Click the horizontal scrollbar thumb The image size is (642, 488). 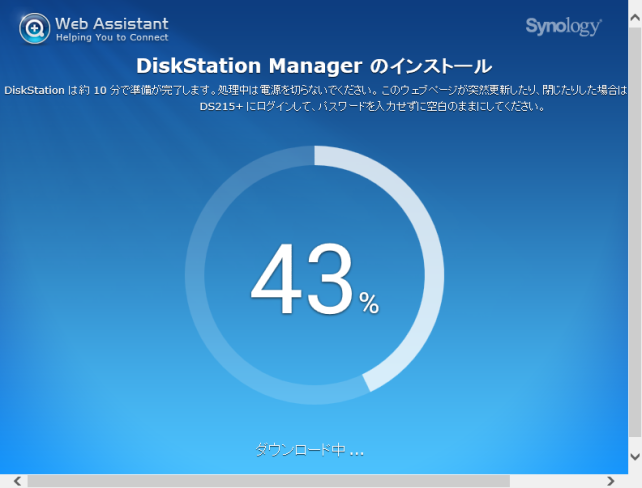(x=269, y=481)
